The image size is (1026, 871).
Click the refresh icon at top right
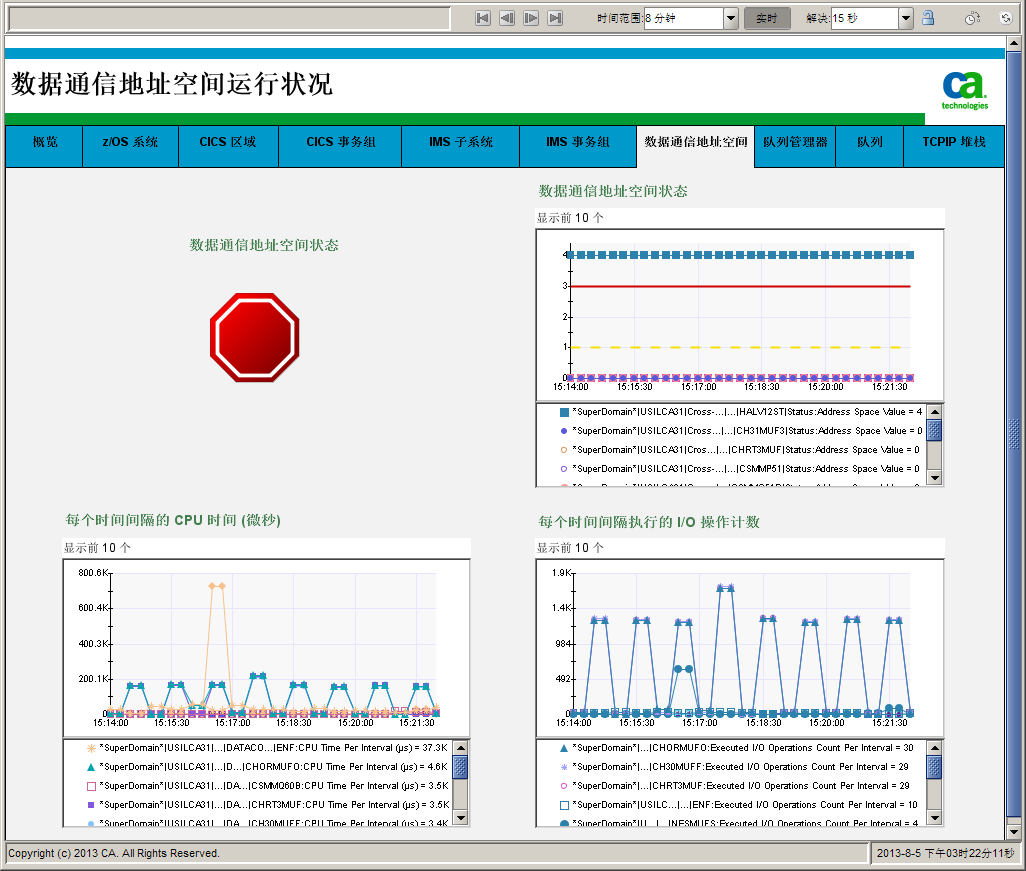(1006, 18)
